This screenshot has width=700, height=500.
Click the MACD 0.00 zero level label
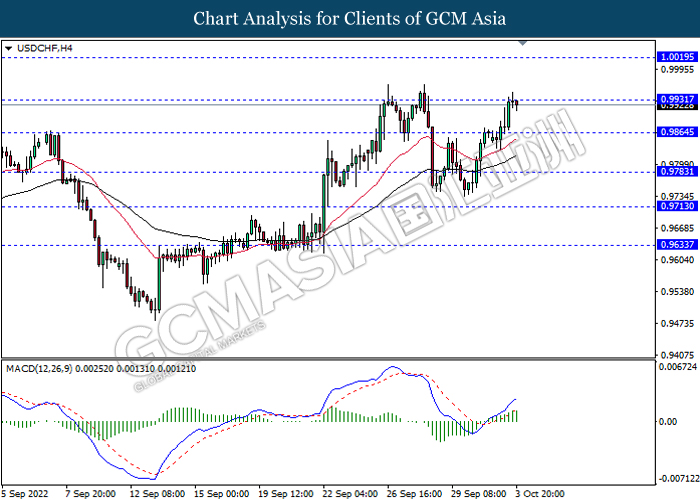668,421
